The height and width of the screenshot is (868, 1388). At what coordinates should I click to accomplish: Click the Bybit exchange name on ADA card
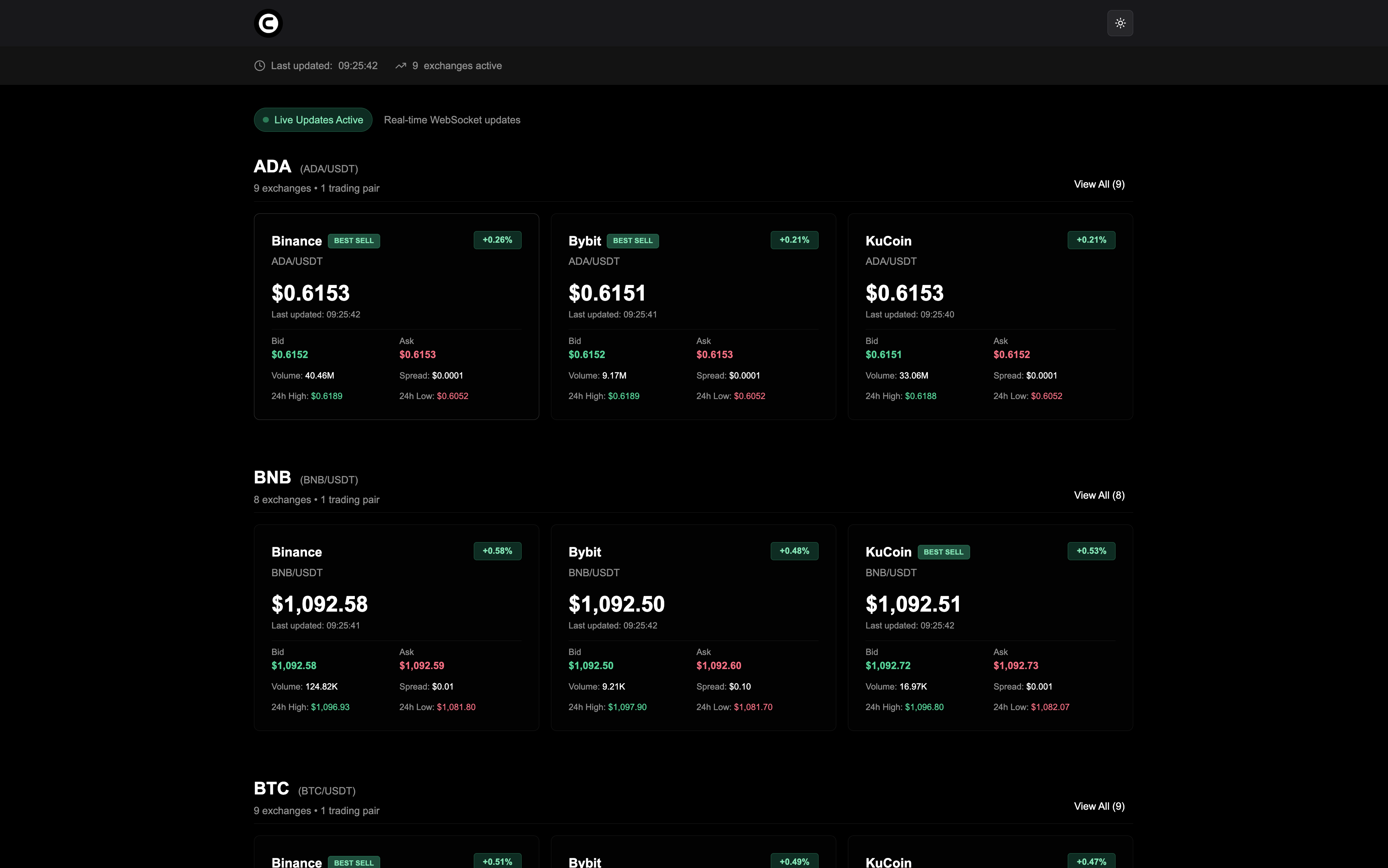point(584,241)
